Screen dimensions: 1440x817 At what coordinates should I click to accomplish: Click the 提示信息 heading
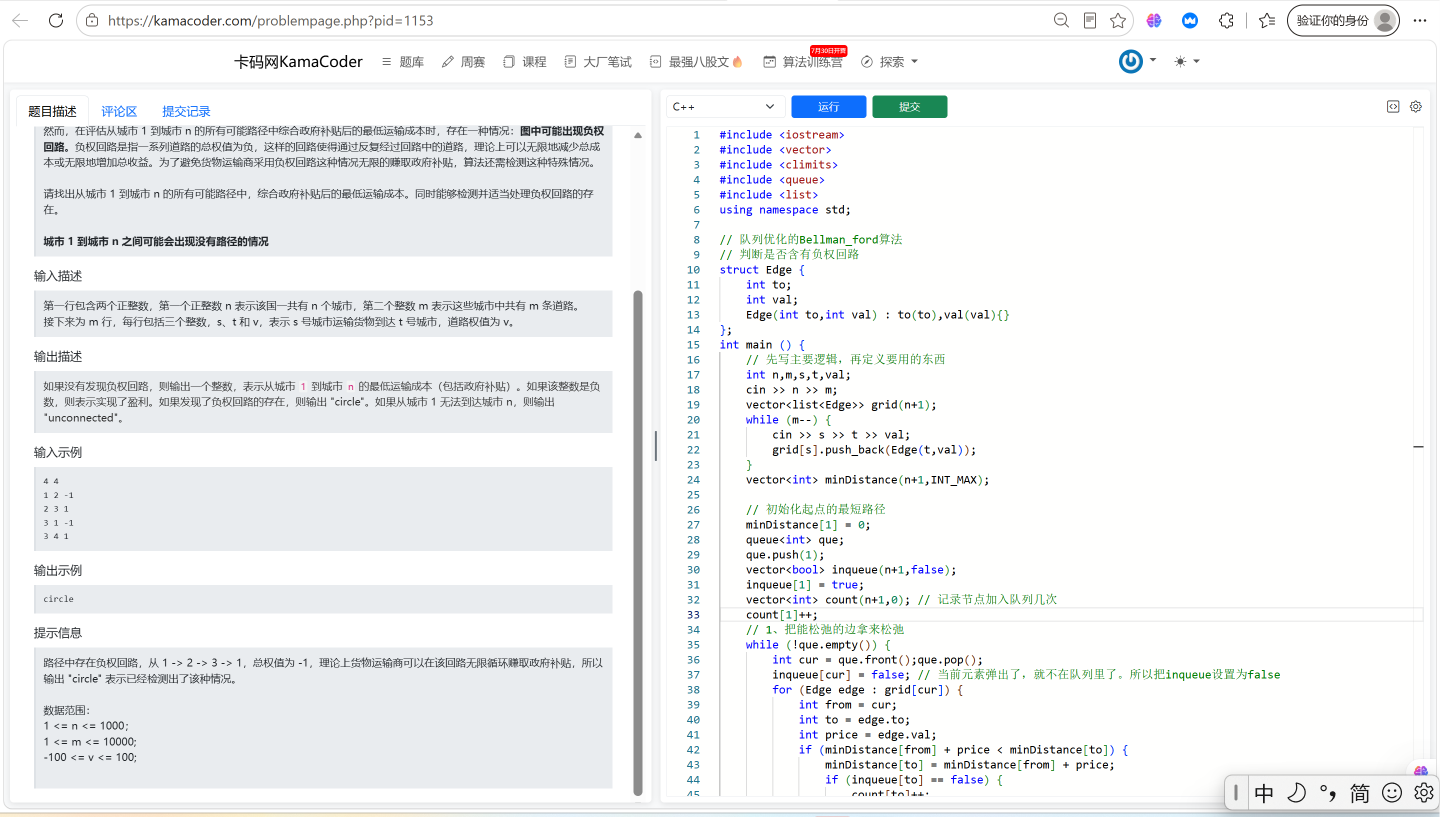[58, 633]
